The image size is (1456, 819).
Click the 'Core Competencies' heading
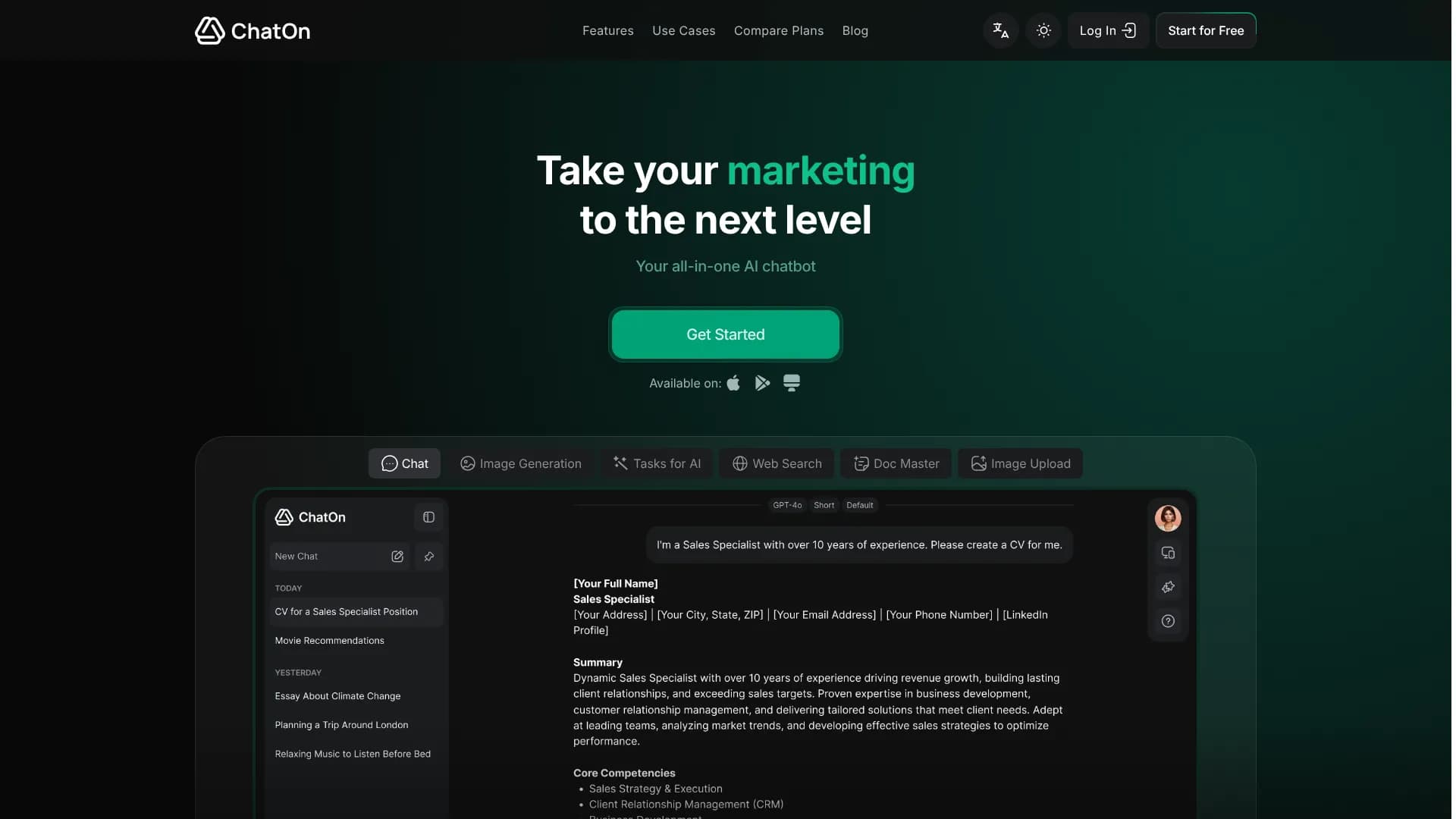tap(624, 773)
